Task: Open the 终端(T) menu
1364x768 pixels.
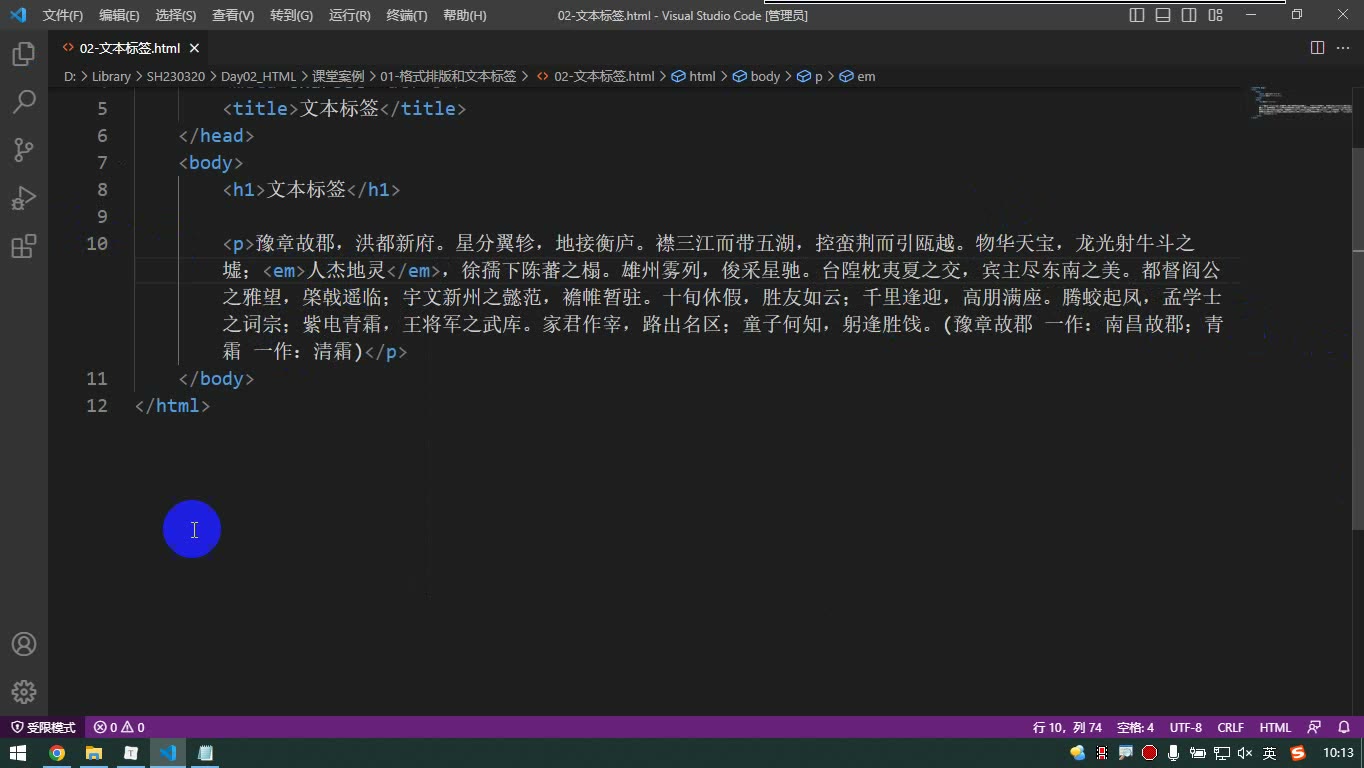Action: coord(407,15)
